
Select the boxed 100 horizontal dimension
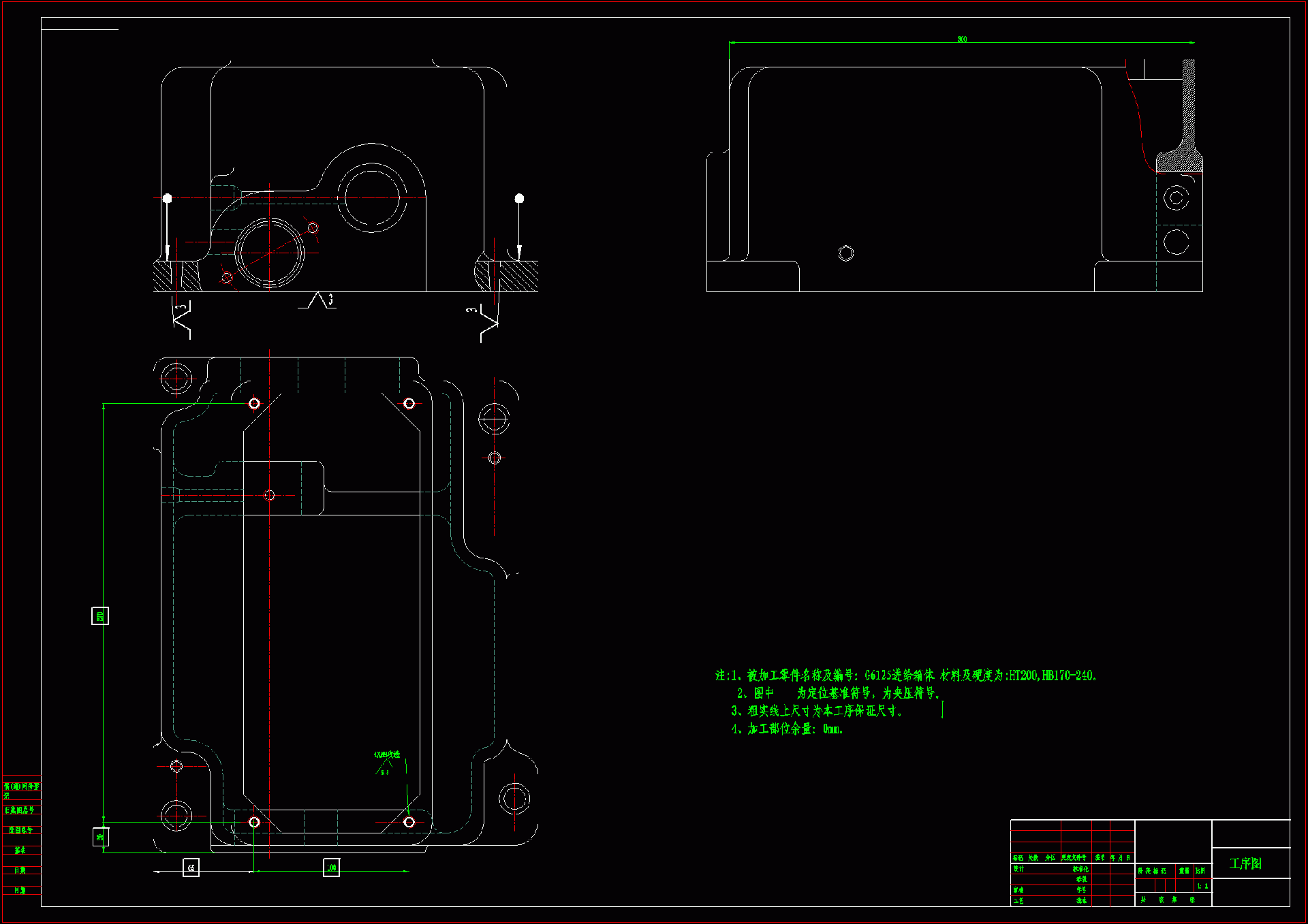click(331, 867)
